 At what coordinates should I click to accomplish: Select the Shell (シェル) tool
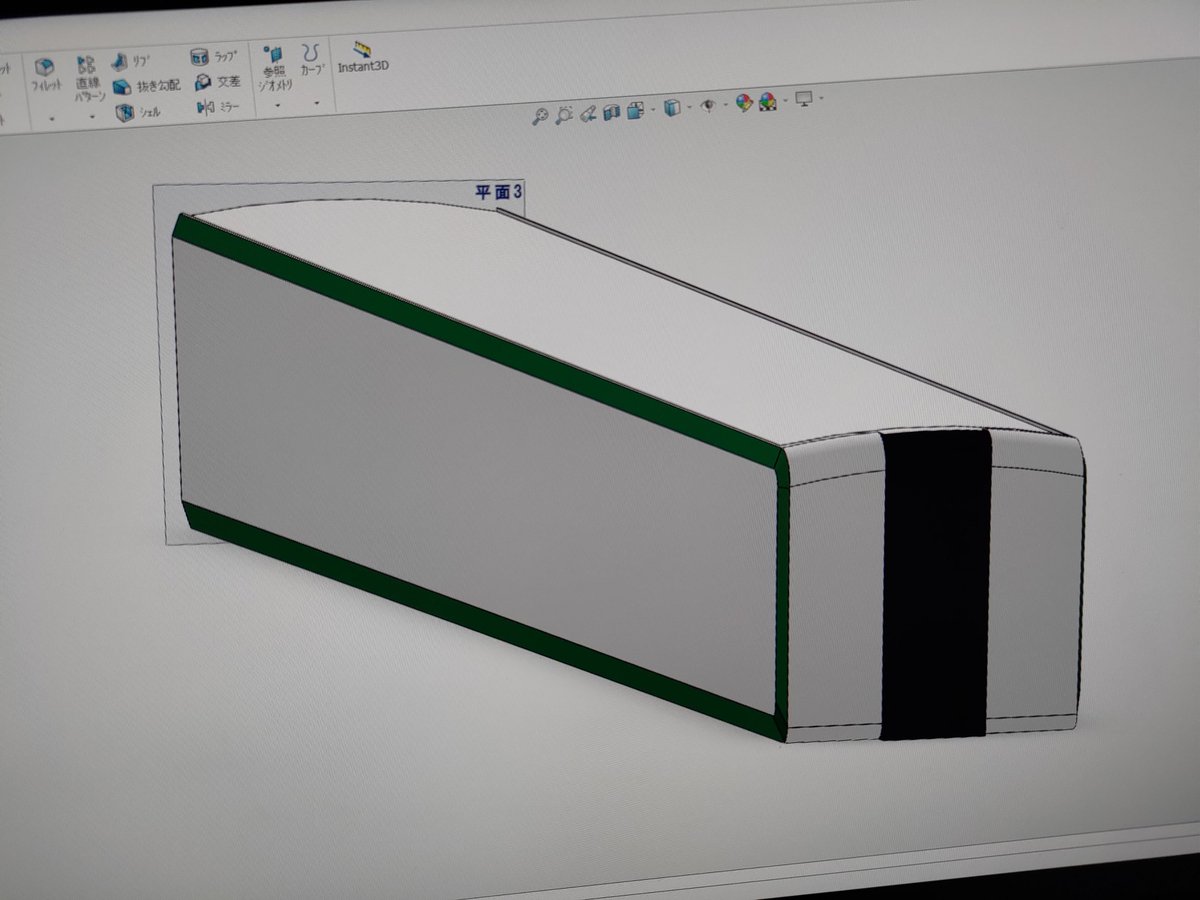(x=136, y=112)
